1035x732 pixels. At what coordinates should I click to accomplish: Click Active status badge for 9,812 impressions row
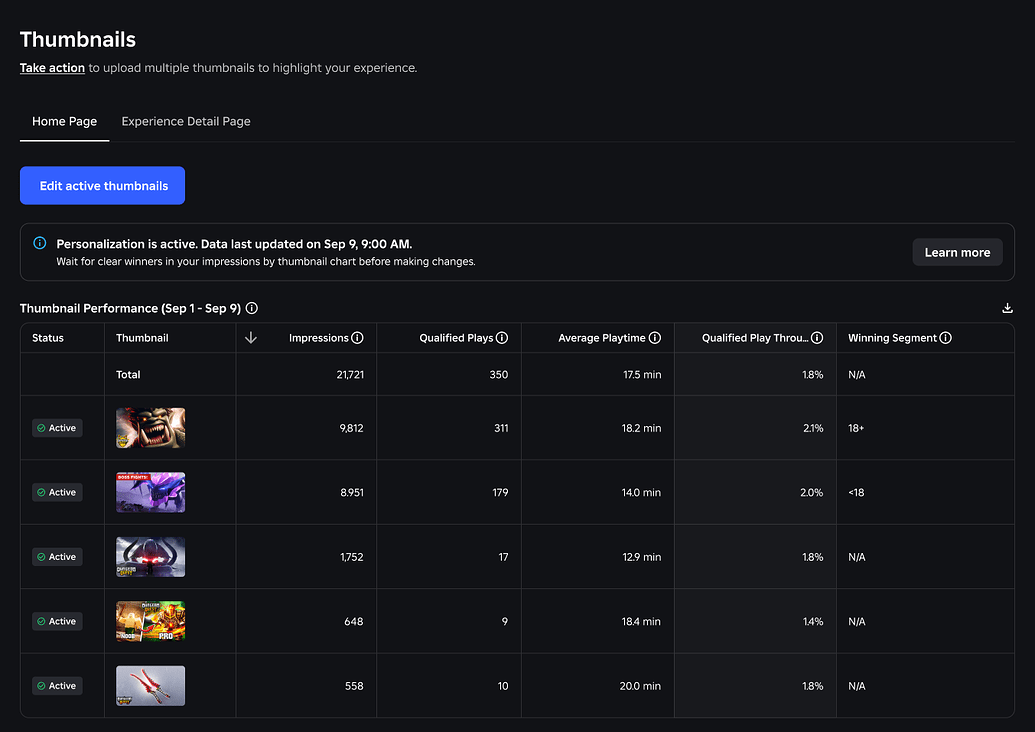[x=57, y=428]
